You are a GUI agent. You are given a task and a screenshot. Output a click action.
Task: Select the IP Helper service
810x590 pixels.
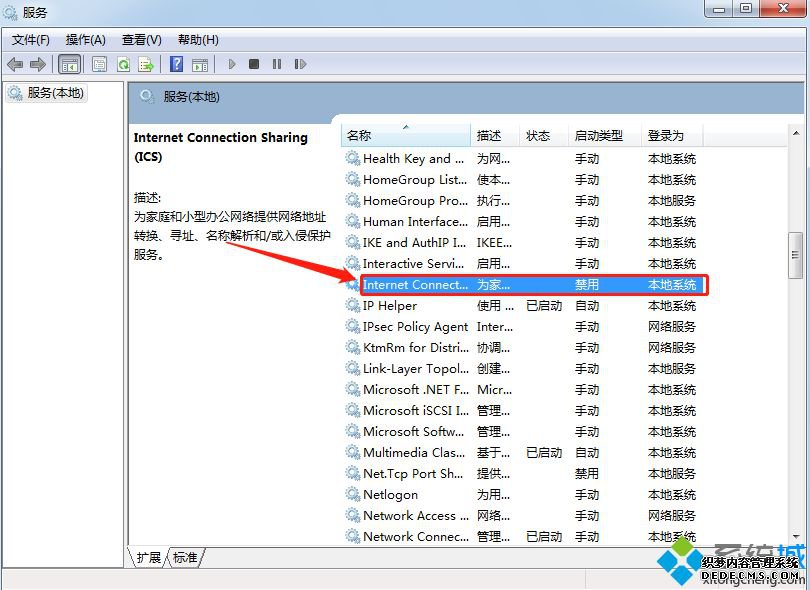[x=522, y=306]
